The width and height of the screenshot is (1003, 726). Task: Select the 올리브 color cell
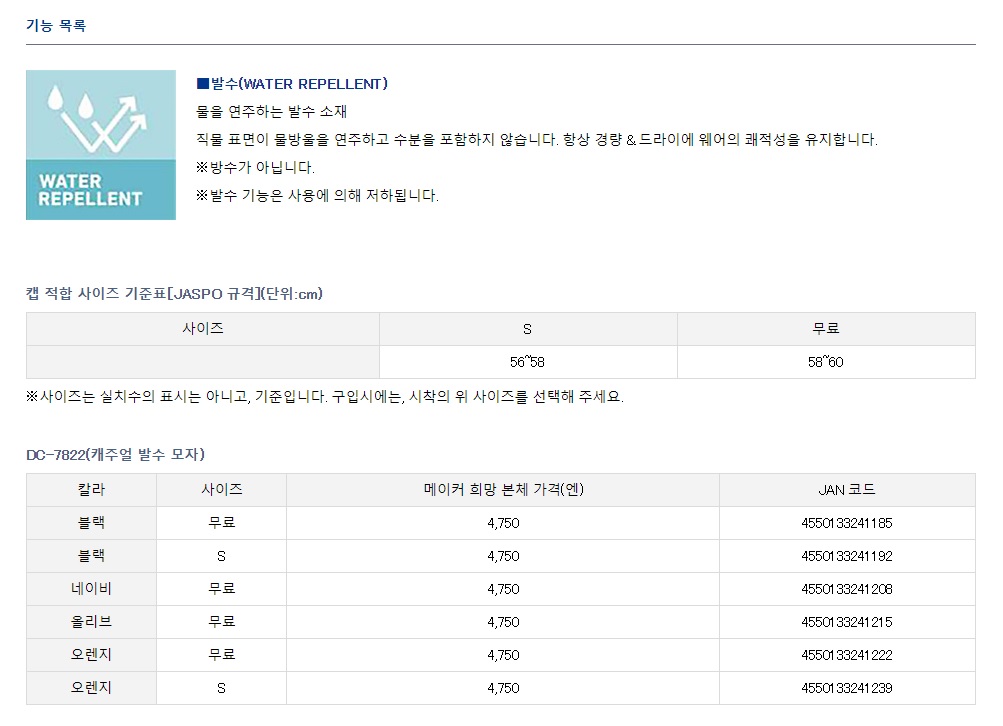91,622
